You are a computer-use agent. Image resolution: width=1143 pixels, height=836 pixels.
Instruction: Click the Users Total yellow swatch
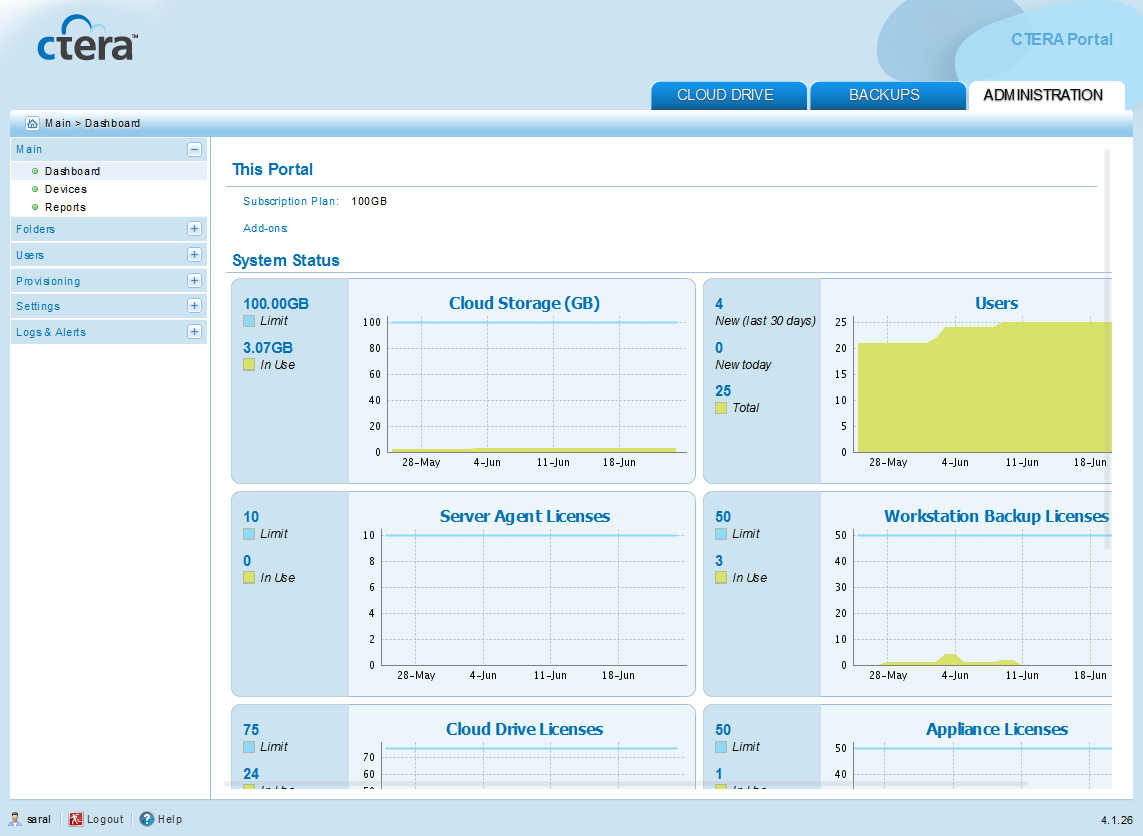(x=721, y=408)
